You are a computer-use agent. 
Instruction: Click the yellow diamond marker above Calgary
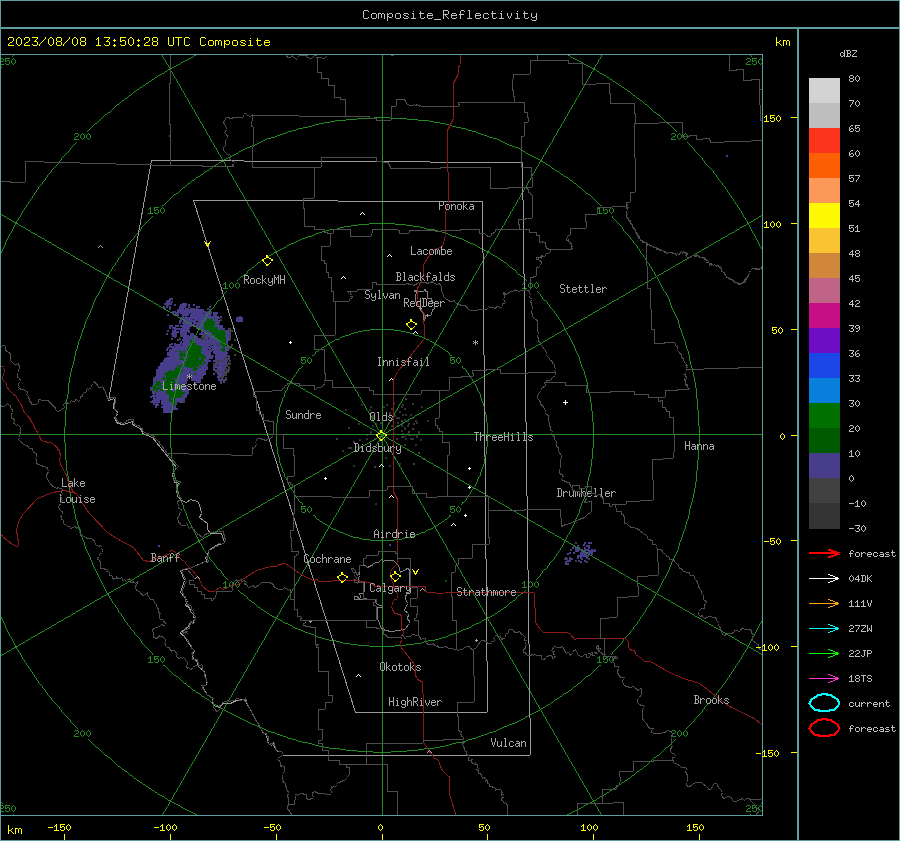point(395,576)
